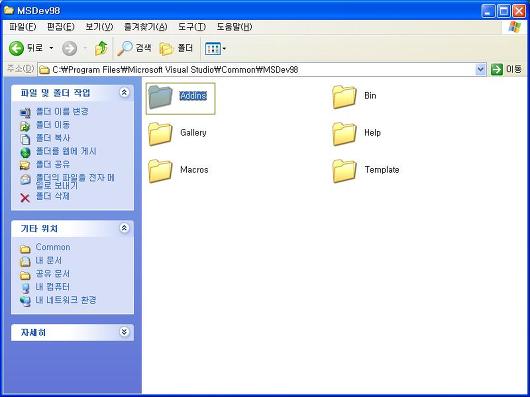This screenshot has width=530, height=397.
Task: Click the Gallery folder name text
Action: [x=193, y=132]
